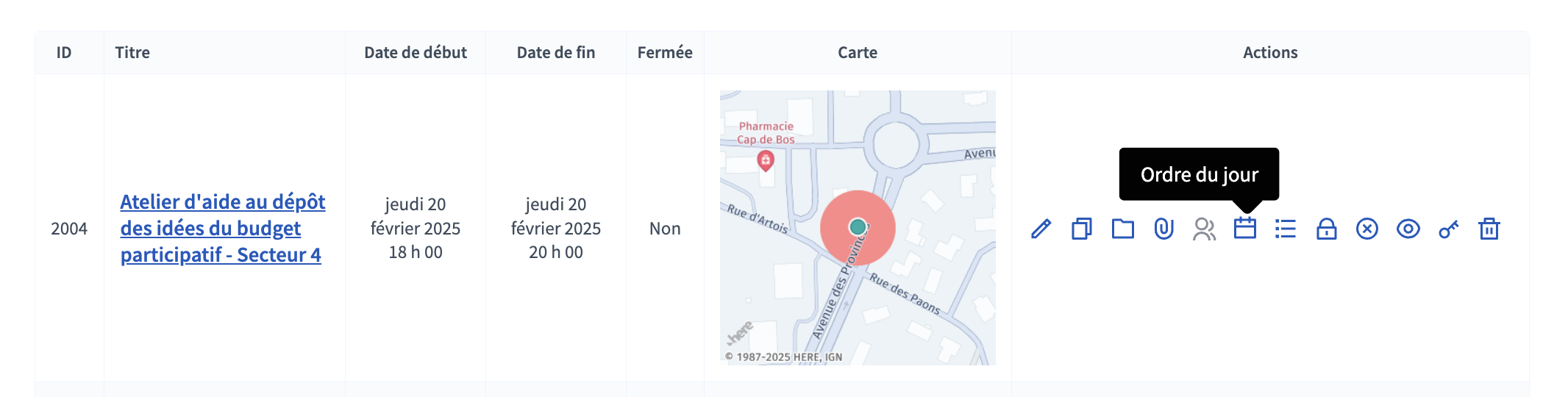Click the Fermée column header

(x=665, y=52)
